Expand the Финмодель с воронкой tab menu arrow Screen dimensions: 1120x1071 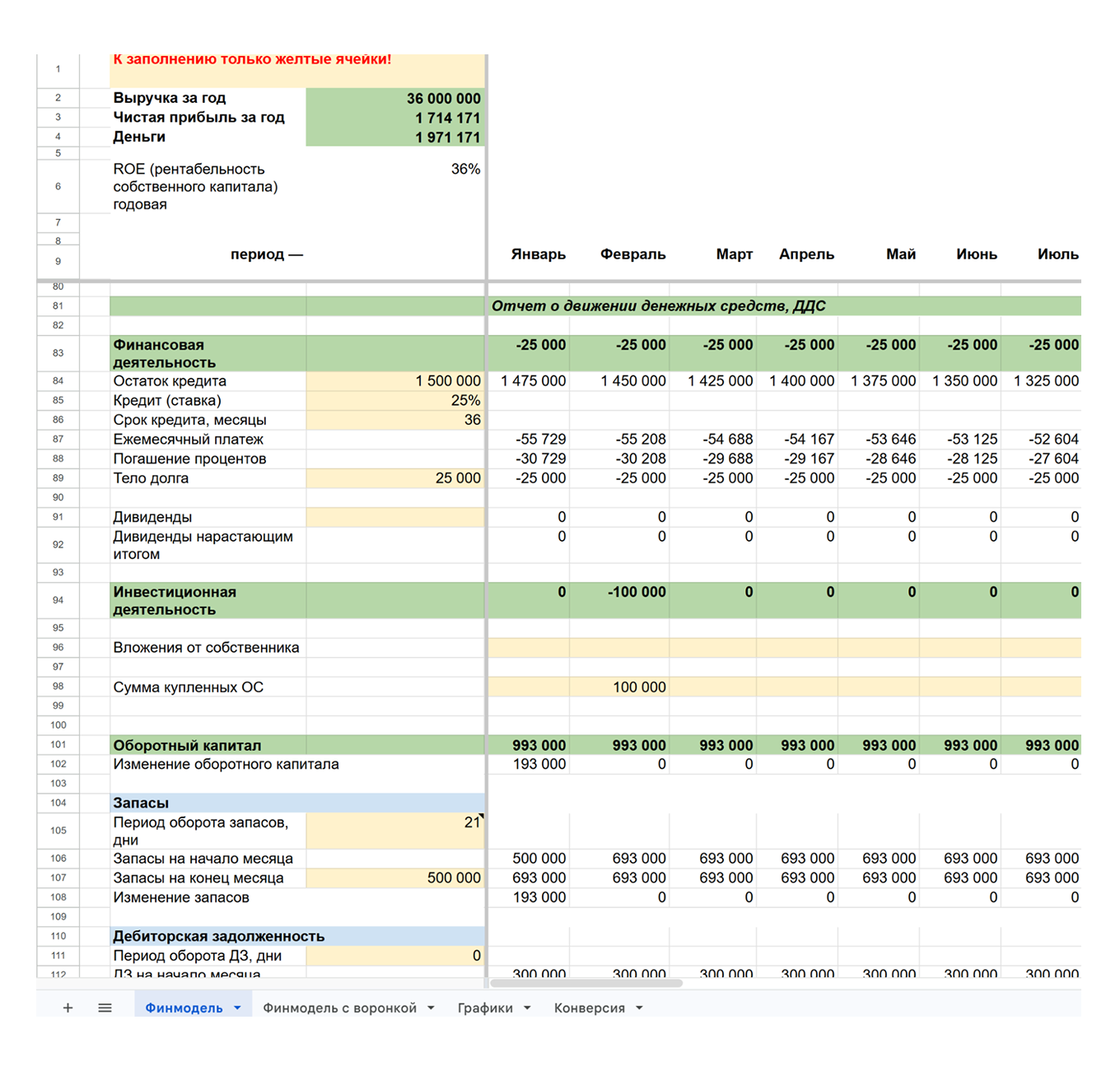pos(431,1008)
